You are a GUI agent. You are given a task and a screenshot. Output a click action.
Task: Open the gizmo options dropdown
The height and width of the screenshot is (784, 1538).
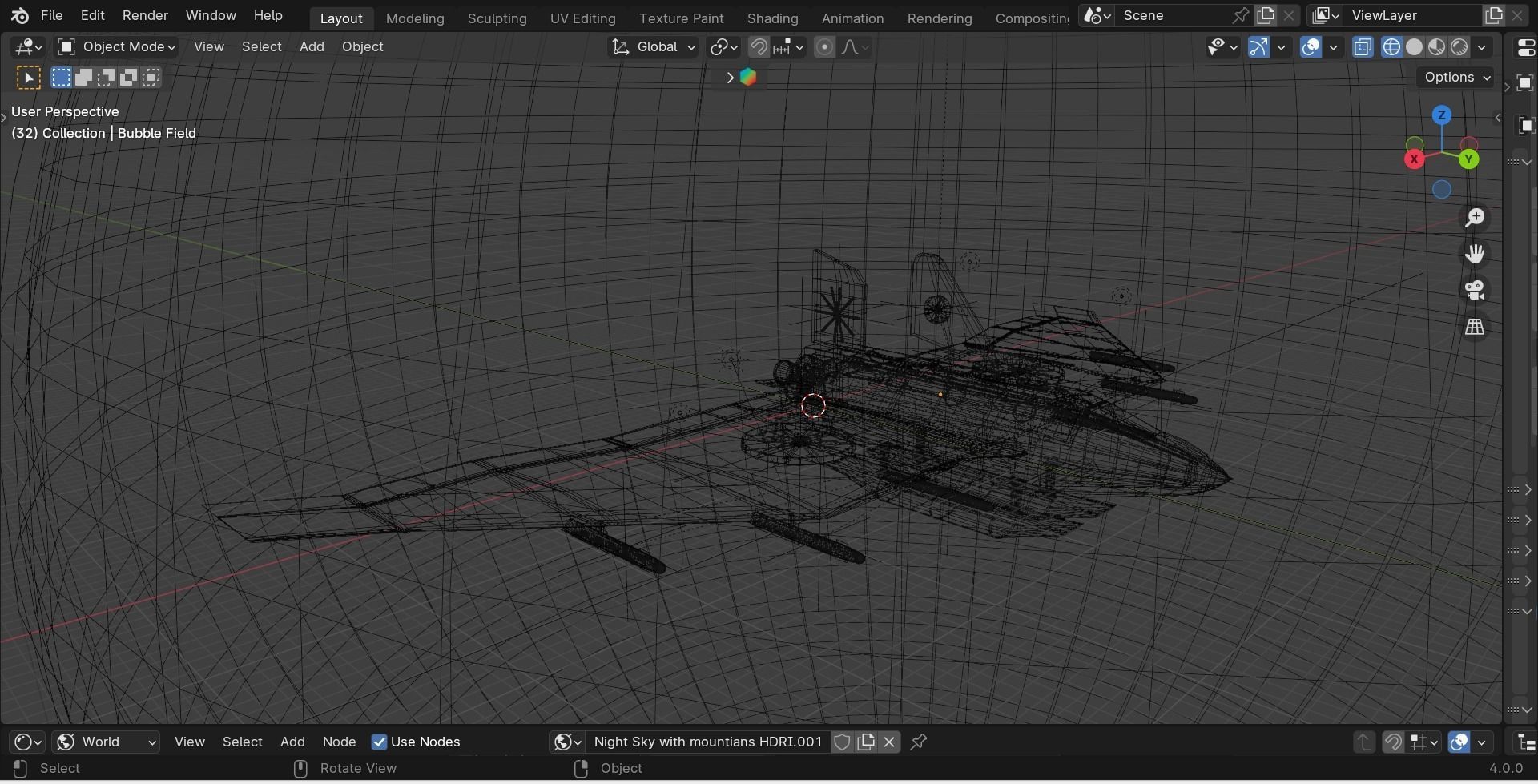point(1281,46)
